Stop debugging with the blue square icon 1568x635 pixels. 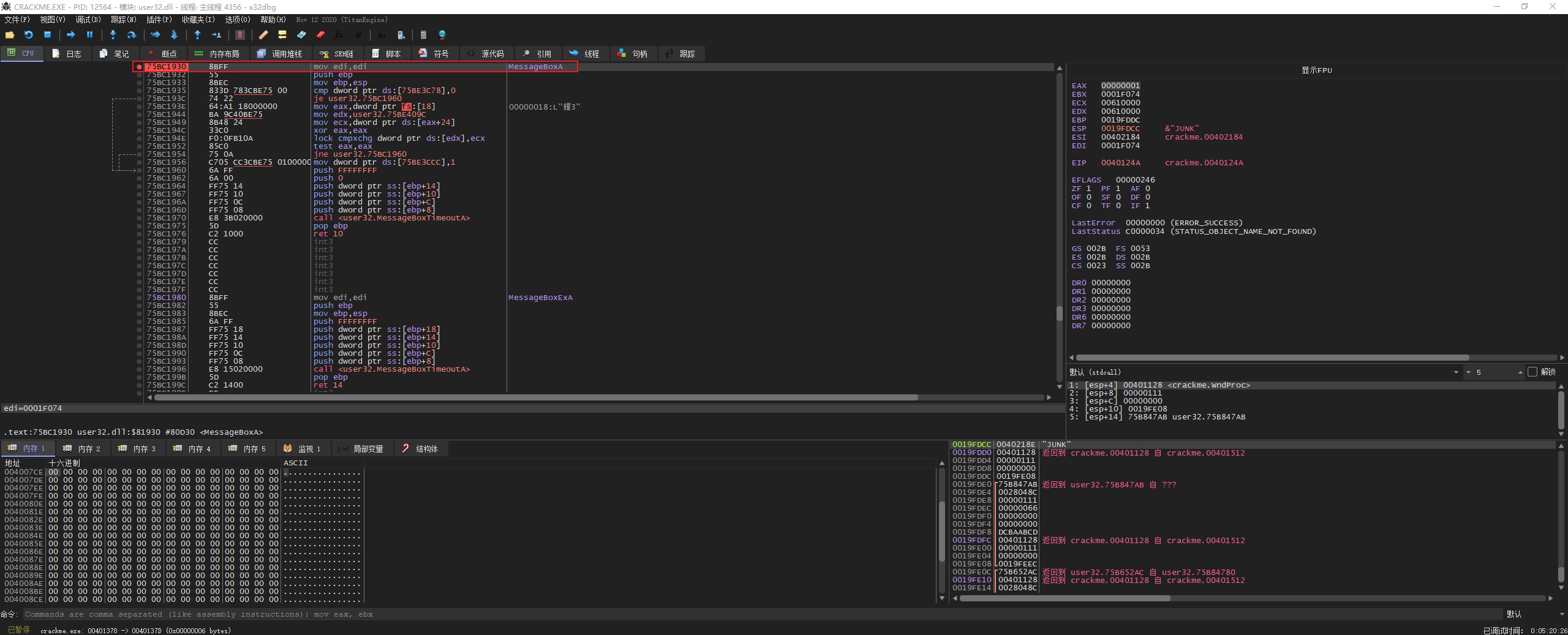(47, 35)
